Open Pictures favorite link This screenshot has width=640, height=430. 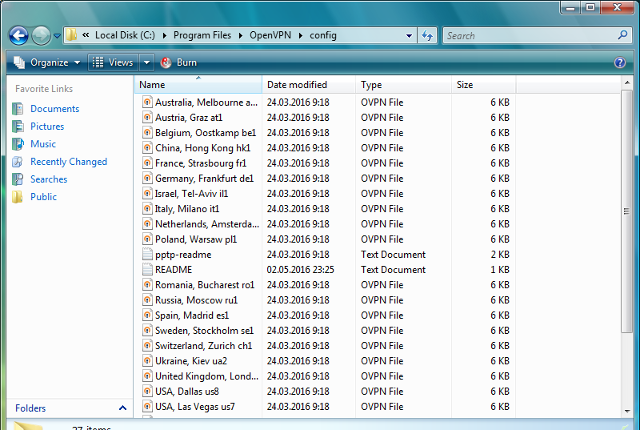[x=47, y=126]
